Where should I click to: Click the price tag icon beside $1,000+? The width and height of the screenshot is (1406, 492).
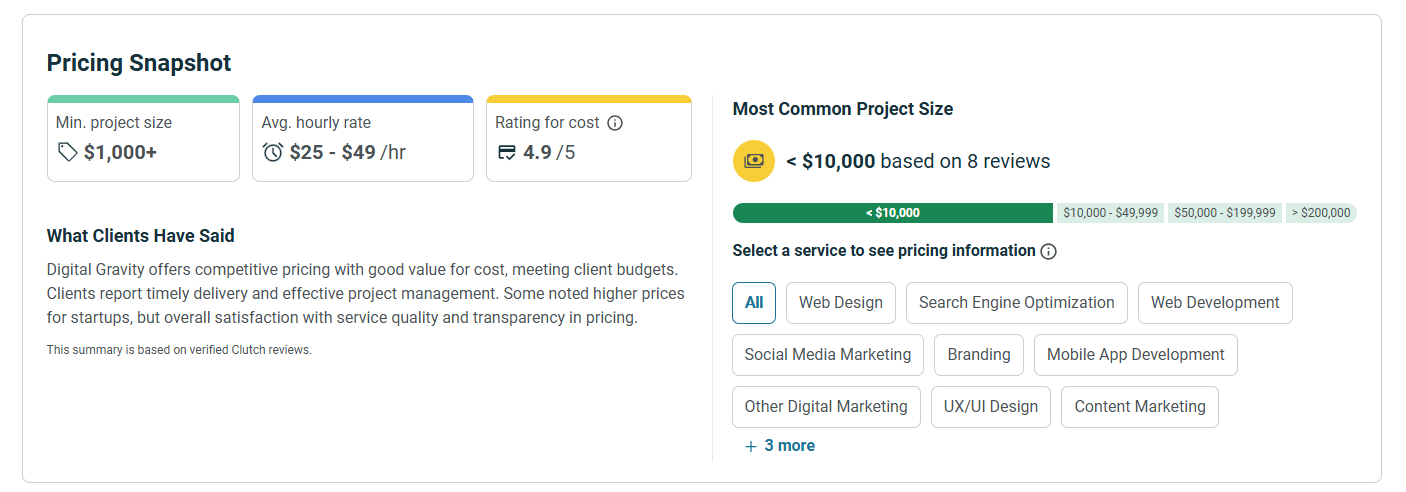point(67,152)
